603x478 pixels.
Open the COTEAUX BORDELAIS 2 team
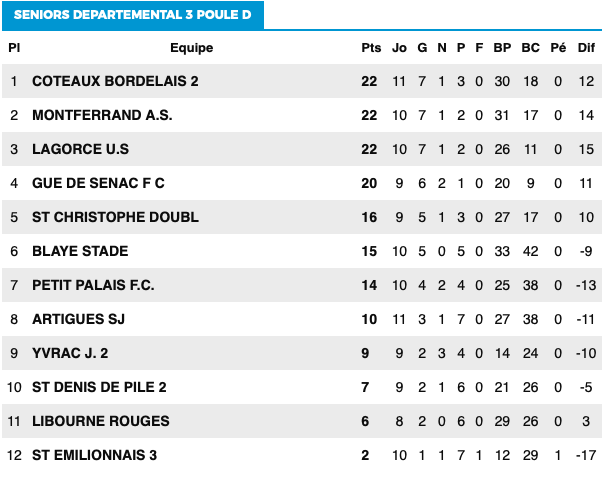[115, 81]
